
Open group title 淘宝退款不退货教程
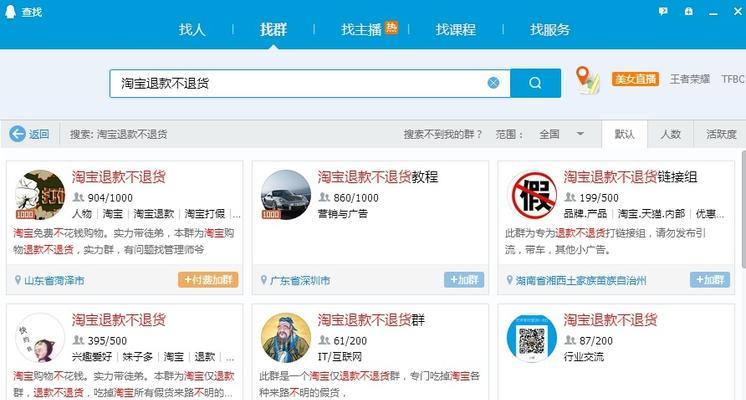click(x=378, y=177)
